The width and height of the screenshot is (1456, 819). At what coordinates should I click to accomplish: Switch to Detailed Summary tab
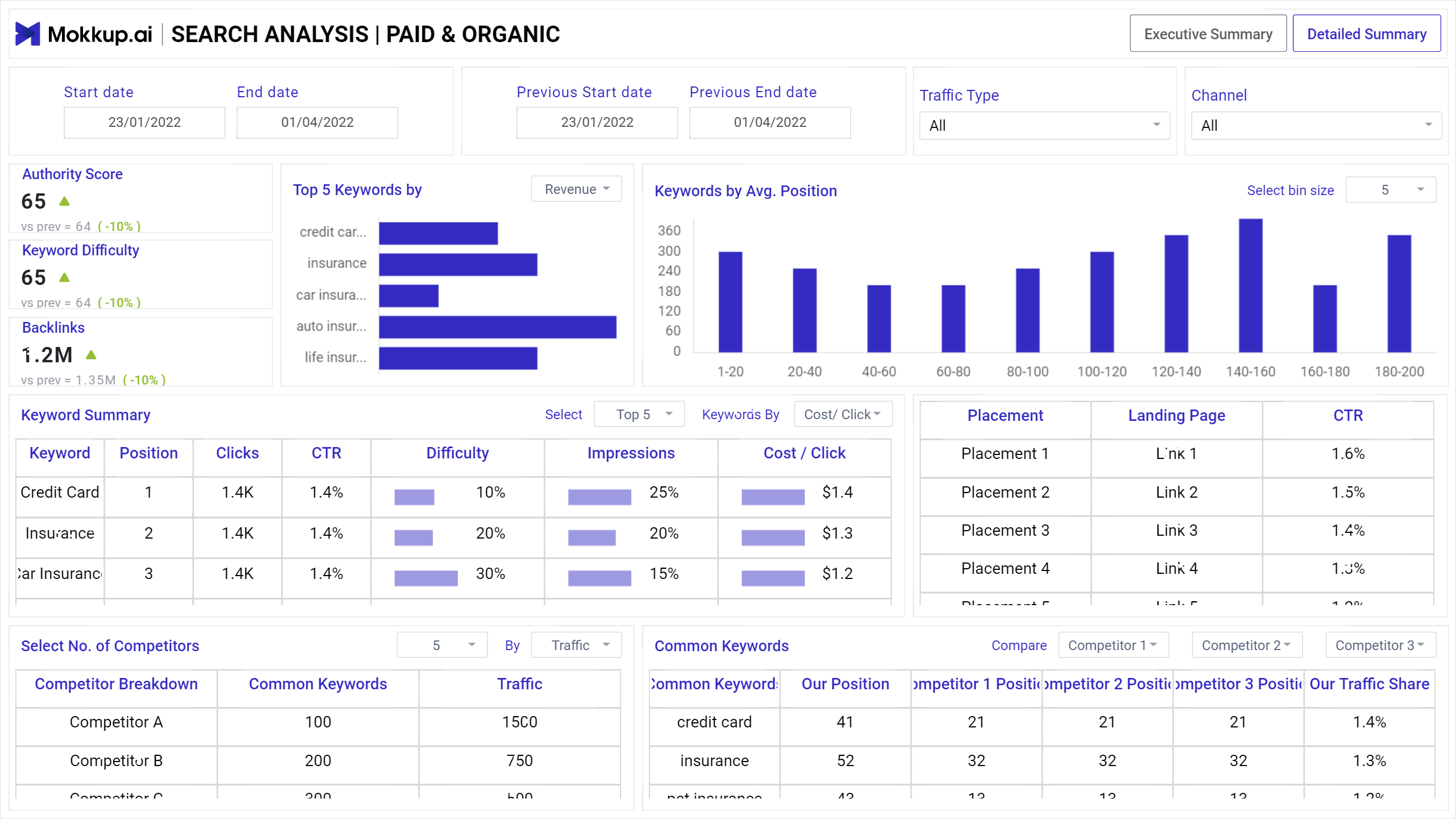[1367, 34]
